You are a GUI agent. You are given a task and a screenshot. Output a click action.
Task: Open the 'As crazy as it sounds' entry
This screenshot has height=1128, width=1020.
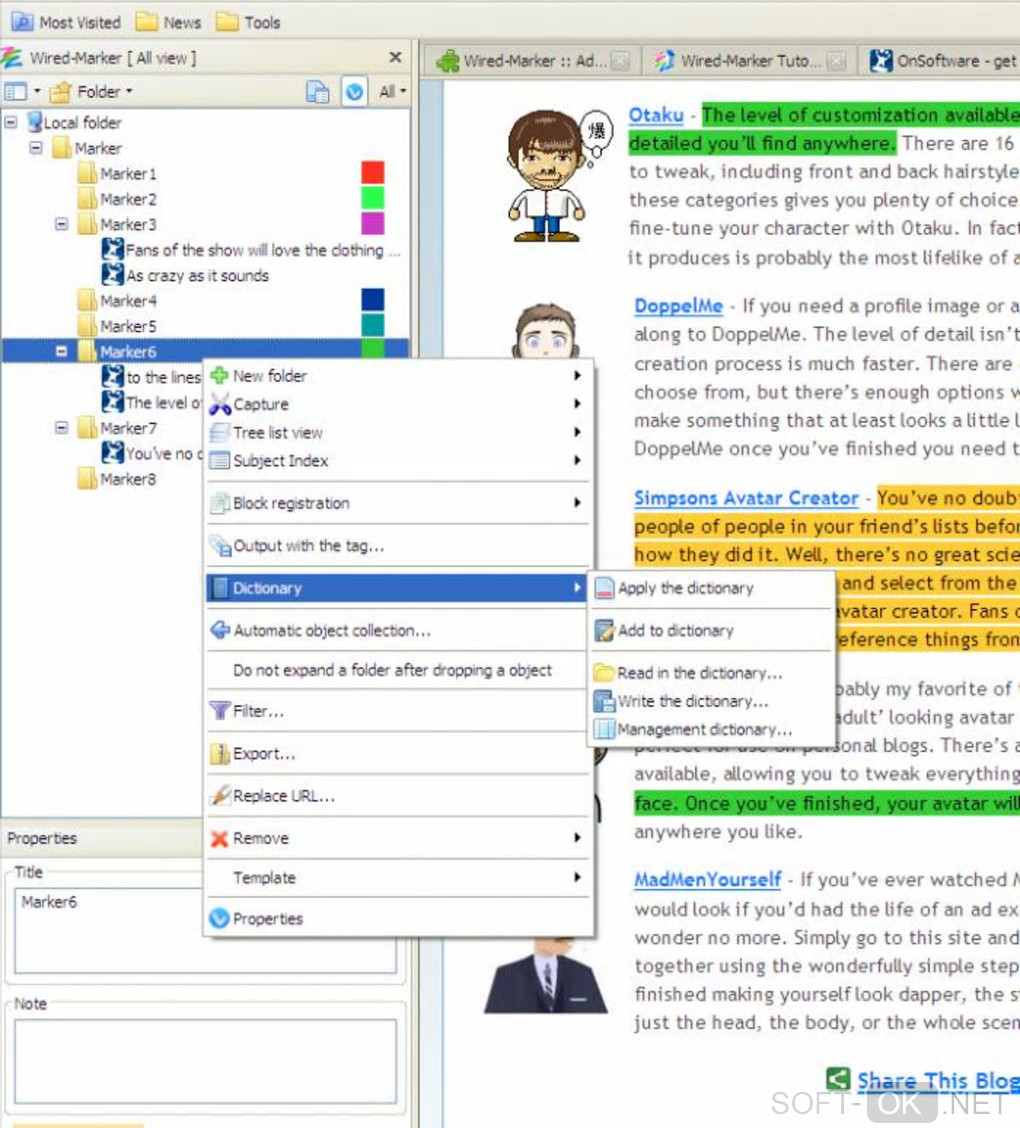tap(186, 275)
